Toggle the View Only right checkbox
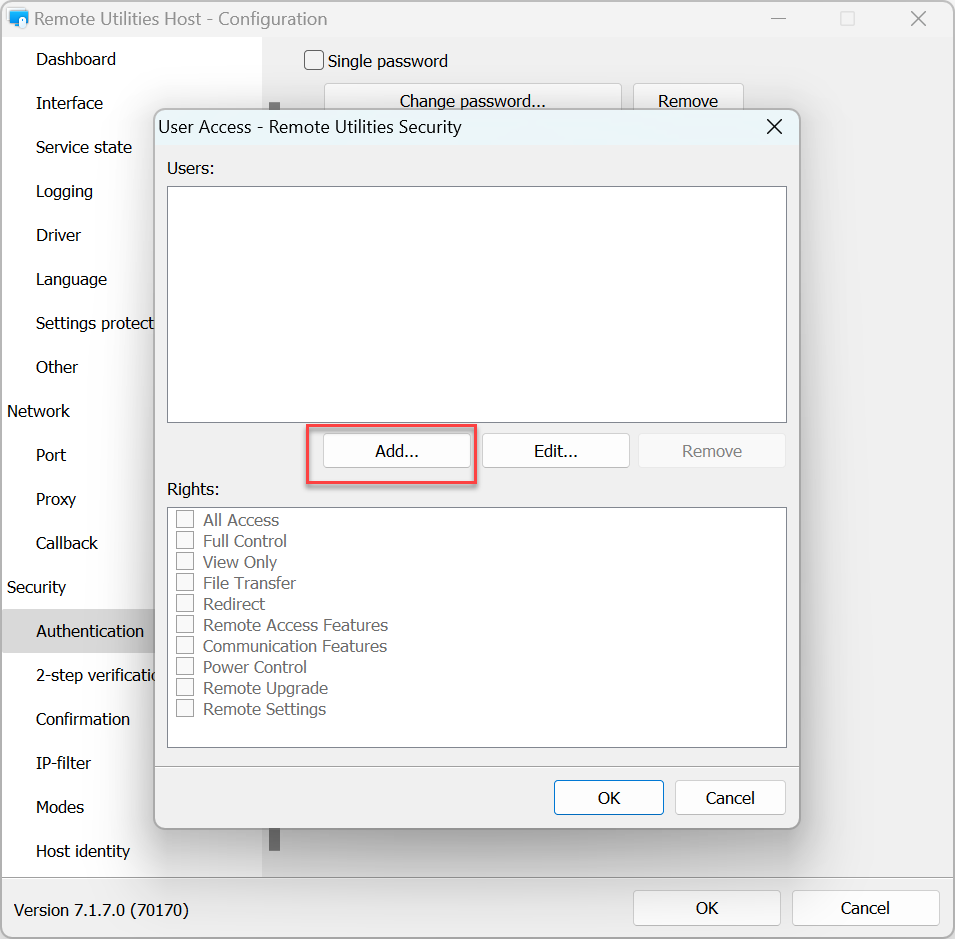Screen dimensions: 955x939 (x=185, y=562)
